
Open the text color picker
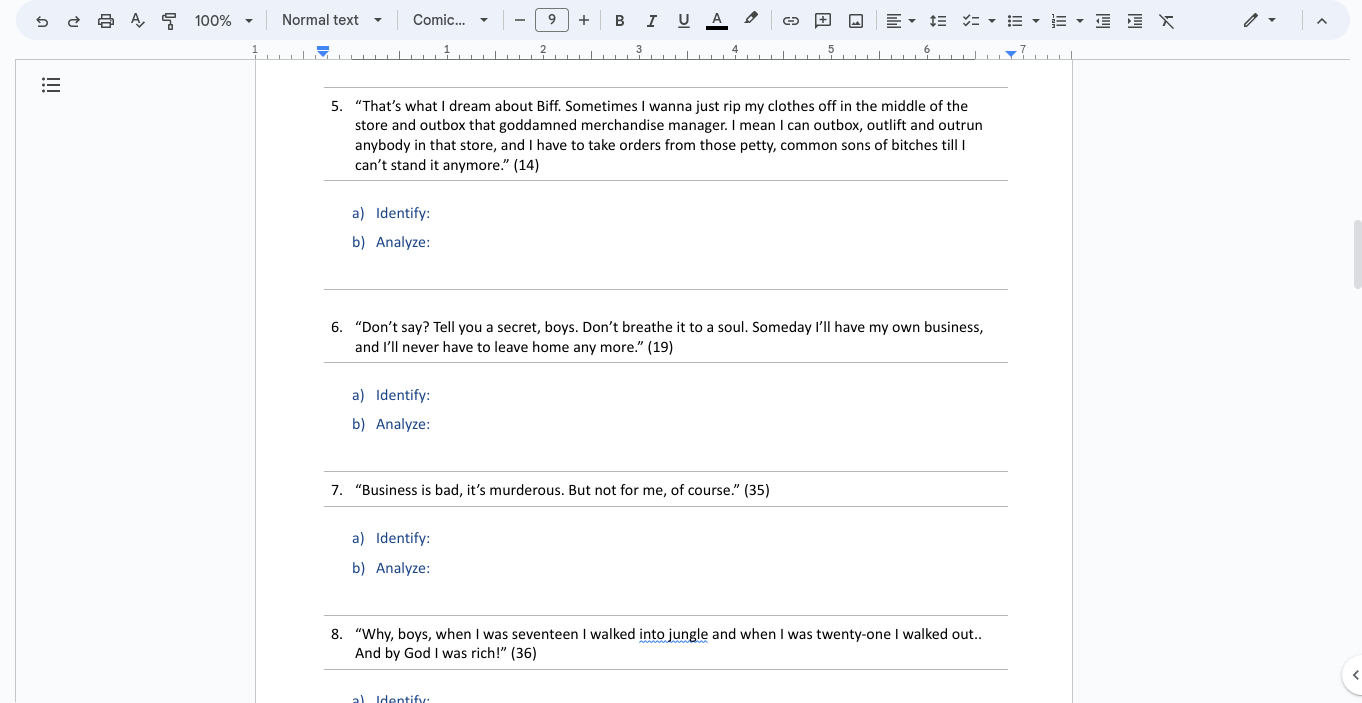[716, 20]
